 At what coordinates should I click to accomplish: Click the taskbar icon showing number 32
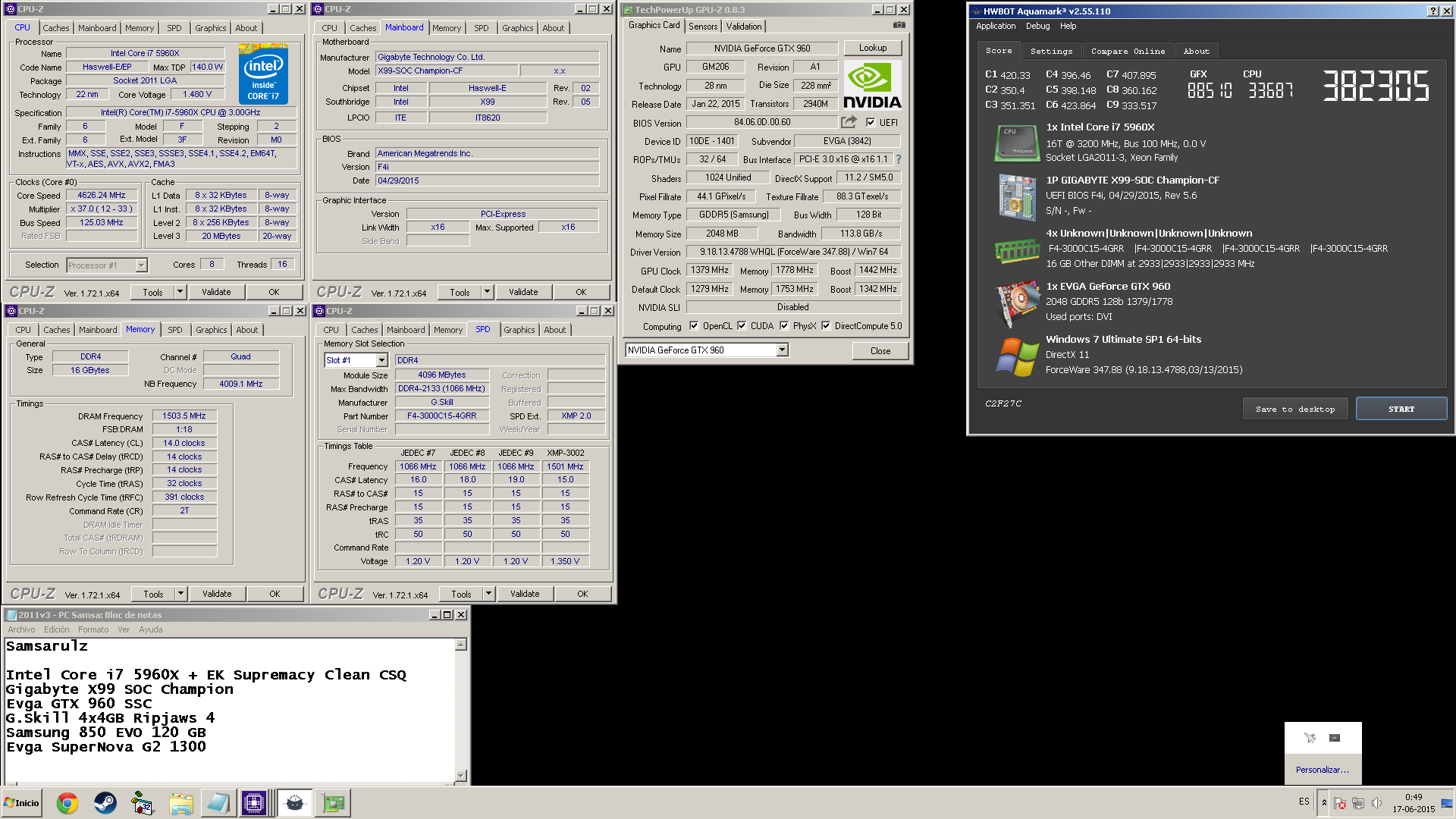(x=142, y=803)
